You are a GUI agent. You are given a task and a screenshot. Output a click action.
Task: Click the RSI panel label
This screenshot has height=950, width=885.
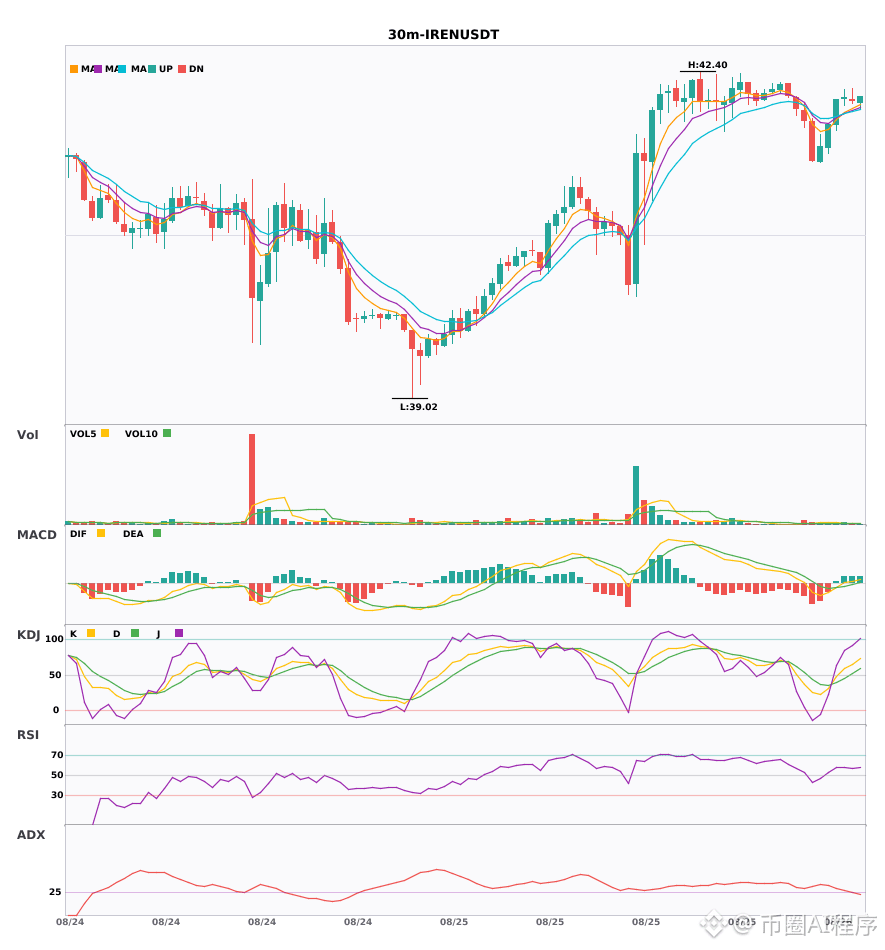(28, 734)
